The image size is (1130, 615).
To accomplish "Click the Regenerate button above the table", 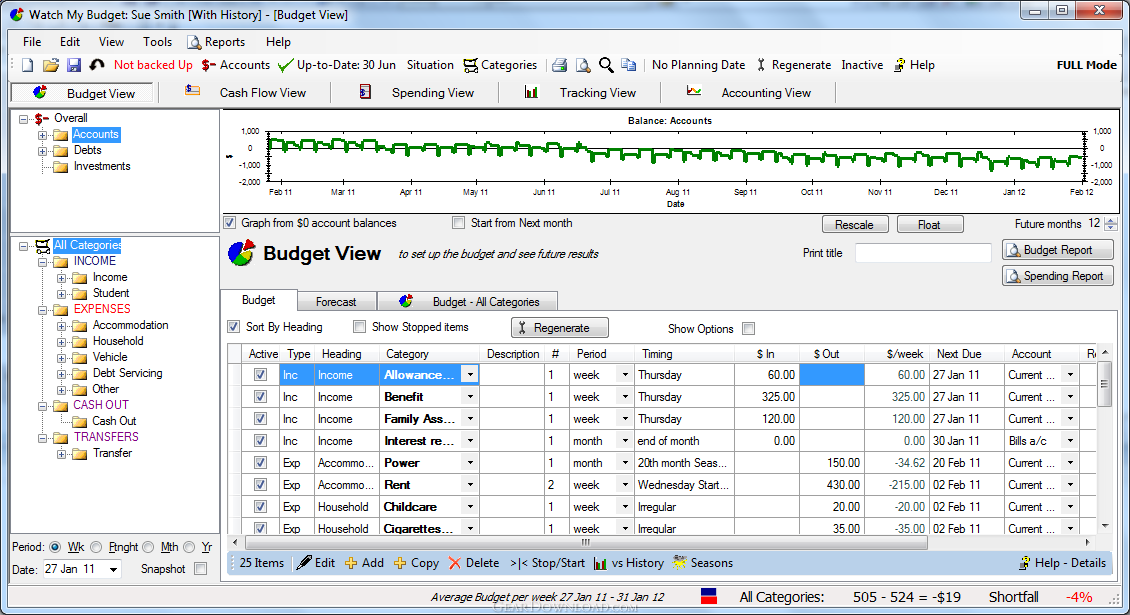I will click(x=560, y=328).
